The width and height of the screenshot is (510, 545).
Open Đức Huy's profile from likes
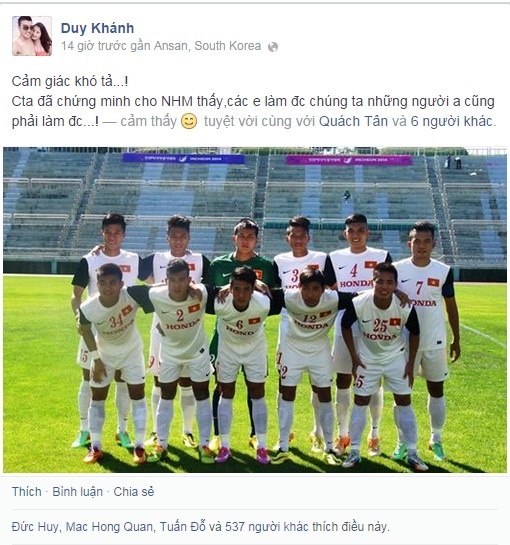tap(35, 527)
